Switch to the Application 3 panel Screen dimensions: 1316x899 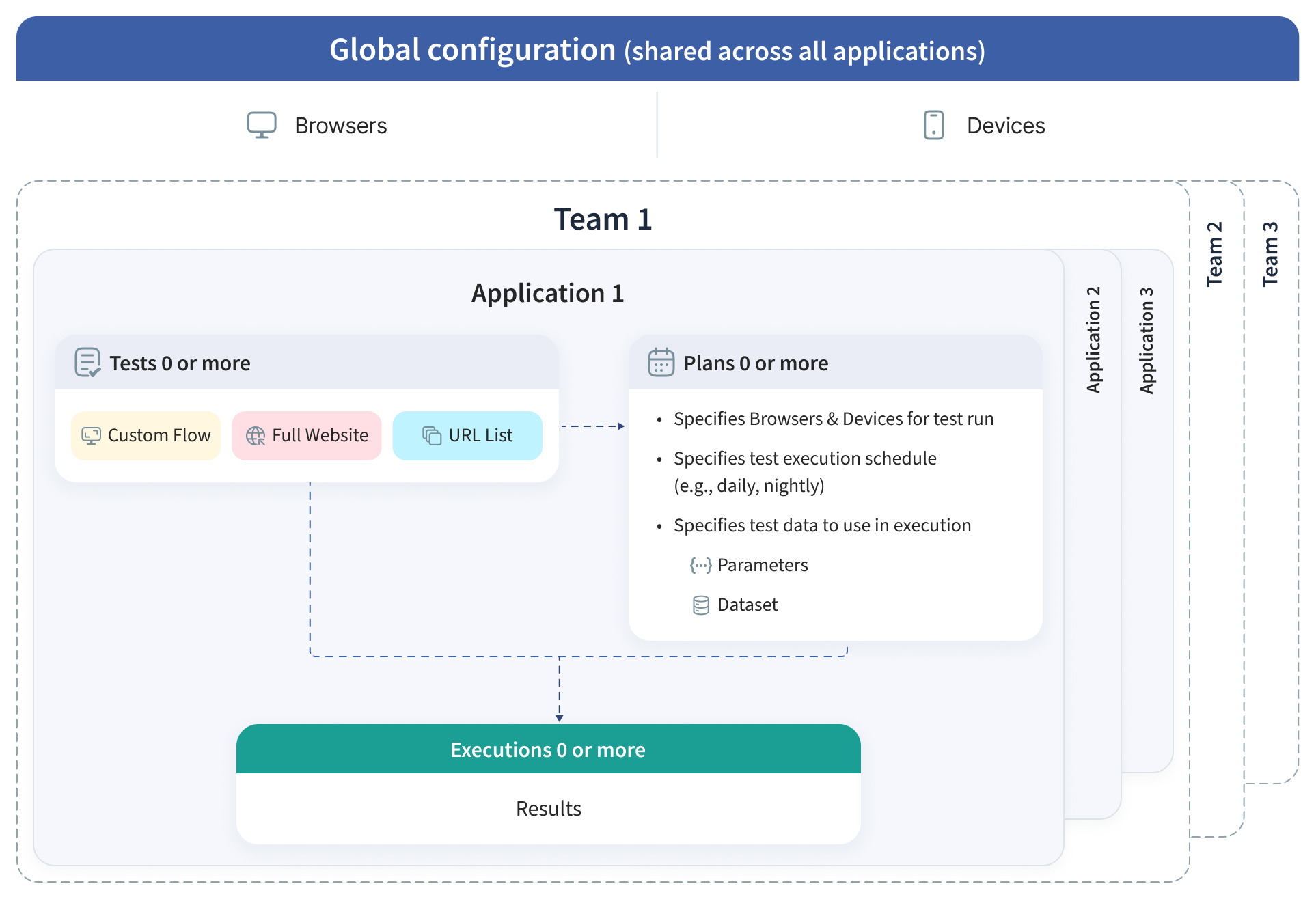click(x=1147, y=340)
